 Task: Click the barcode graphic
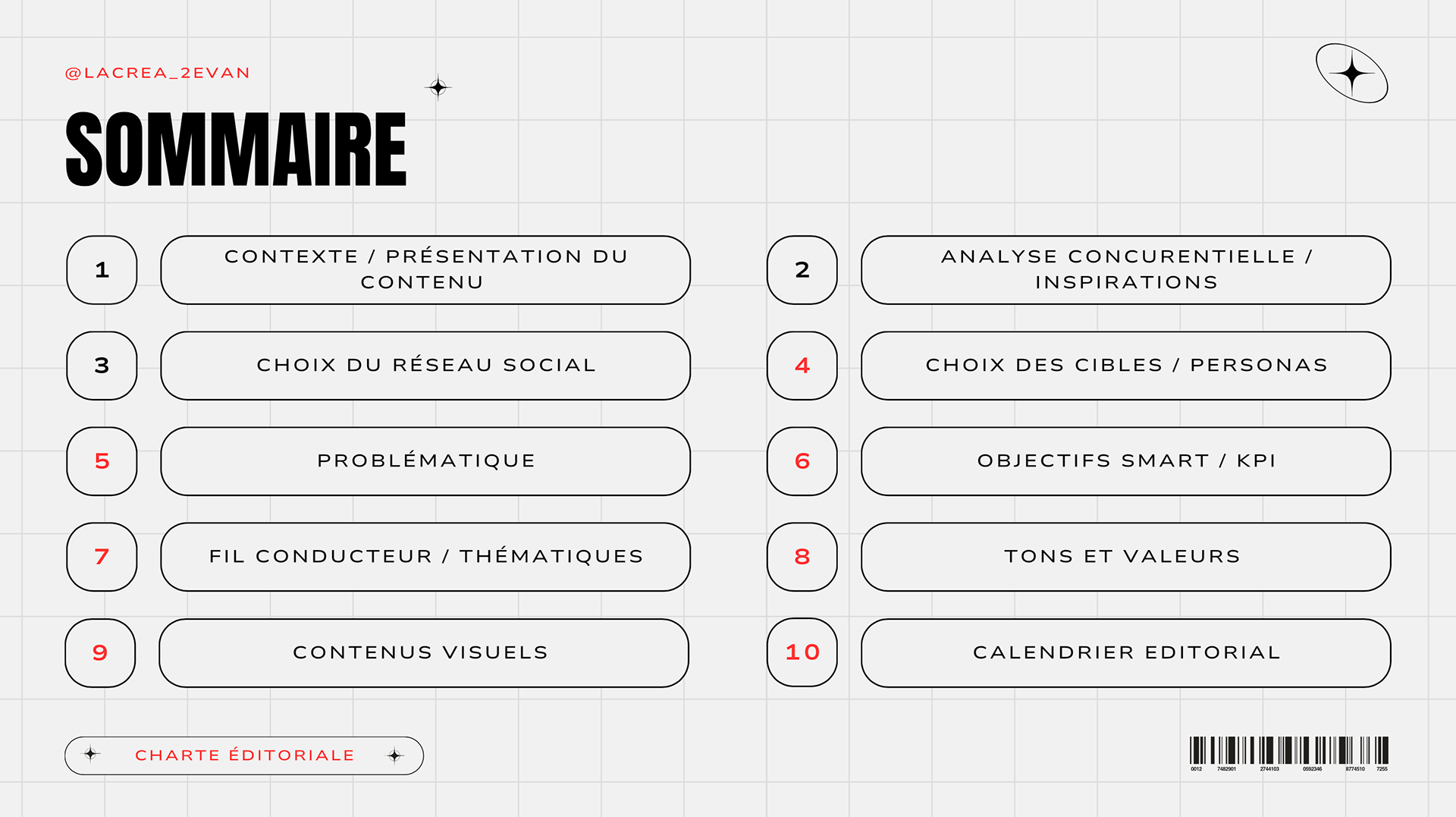(x=1289, y=753)
